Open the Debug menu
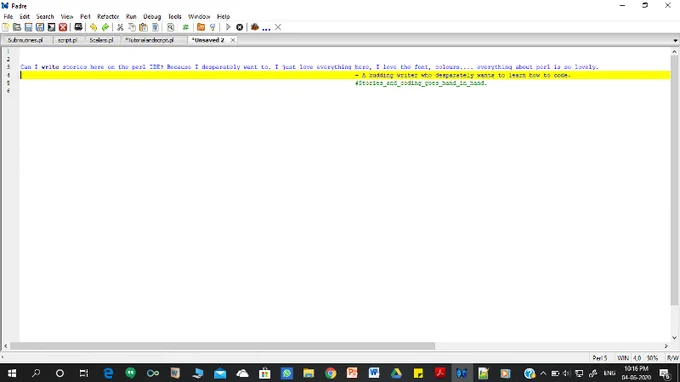This screenshot has width=680, height=382. click(x=152, y=16)
